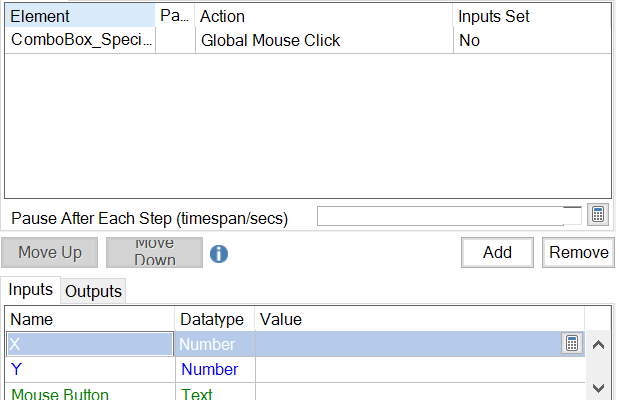Click the blue info icon

click(219, 253)
